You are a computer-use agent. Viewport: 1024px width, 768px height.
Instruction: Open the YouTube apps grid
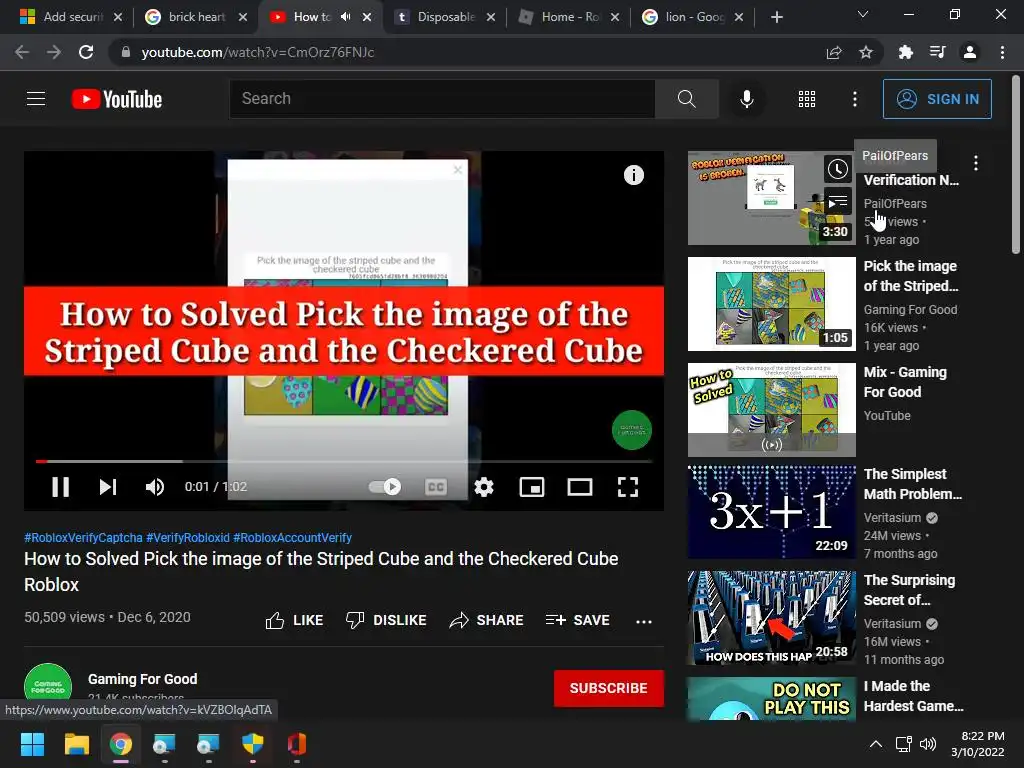pos(807,99)
